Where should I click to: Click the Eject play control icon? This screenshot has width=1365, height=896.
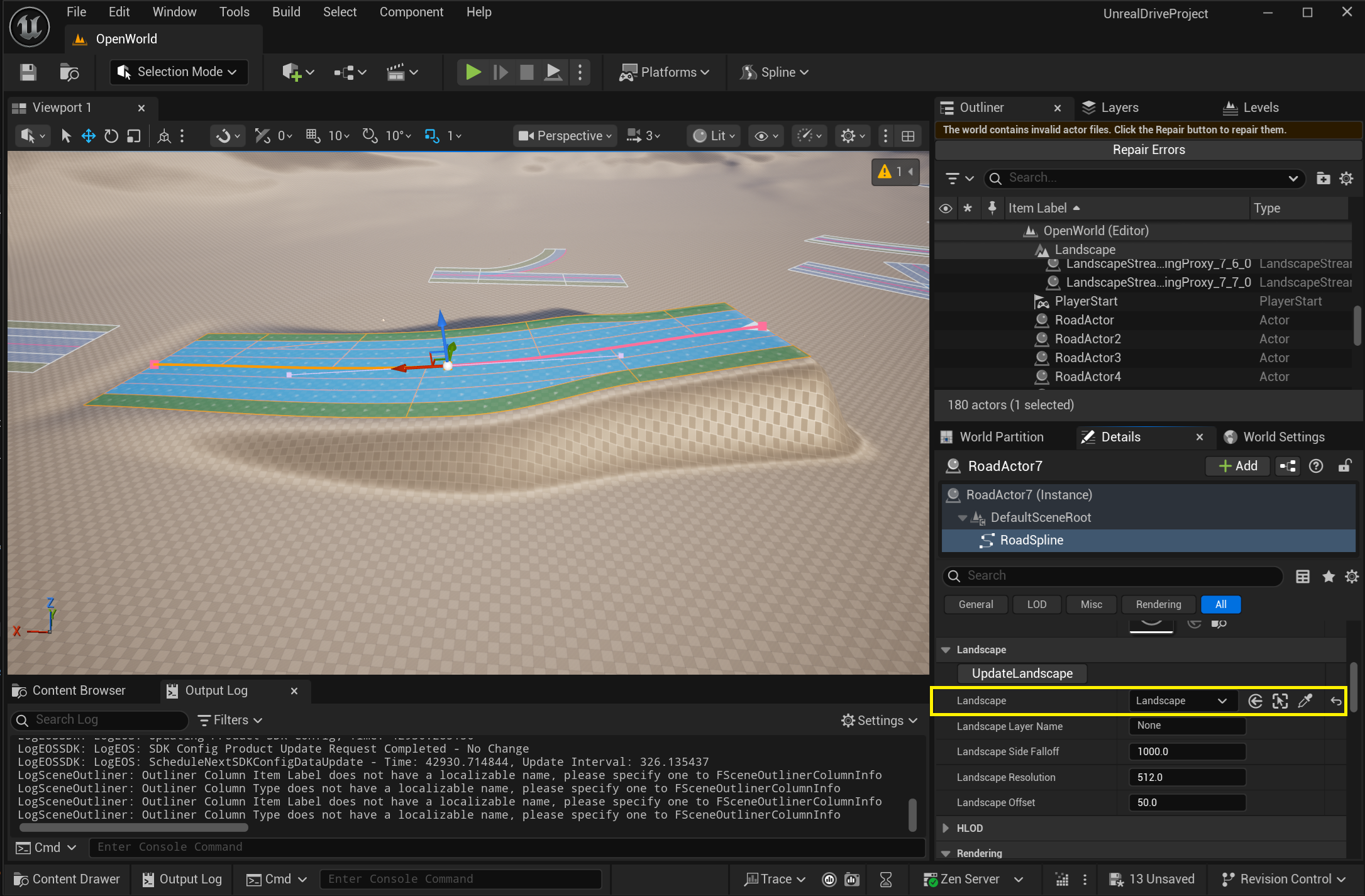click(553, 72)
